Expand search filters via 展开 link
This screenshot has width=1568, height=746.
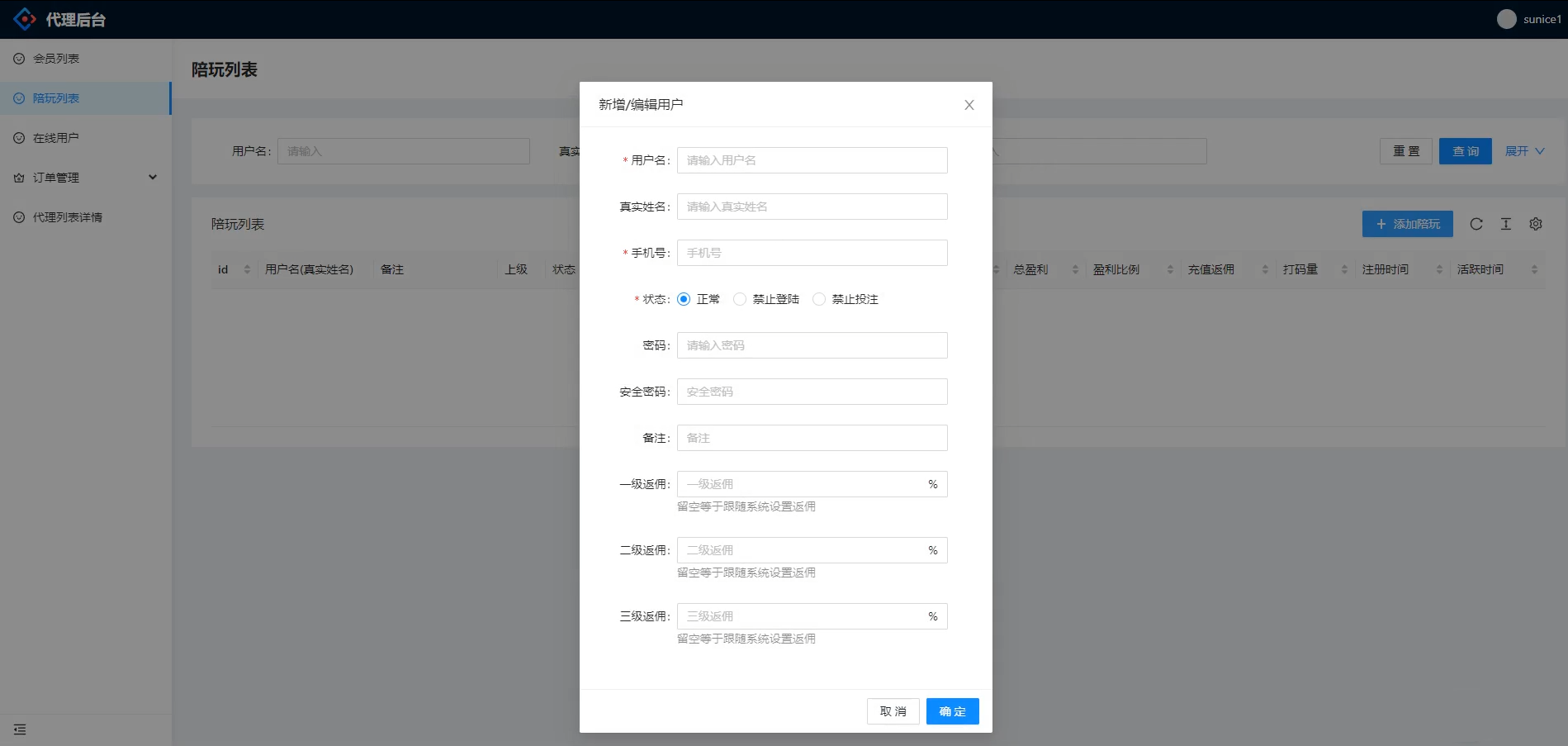pos(1524,151)
